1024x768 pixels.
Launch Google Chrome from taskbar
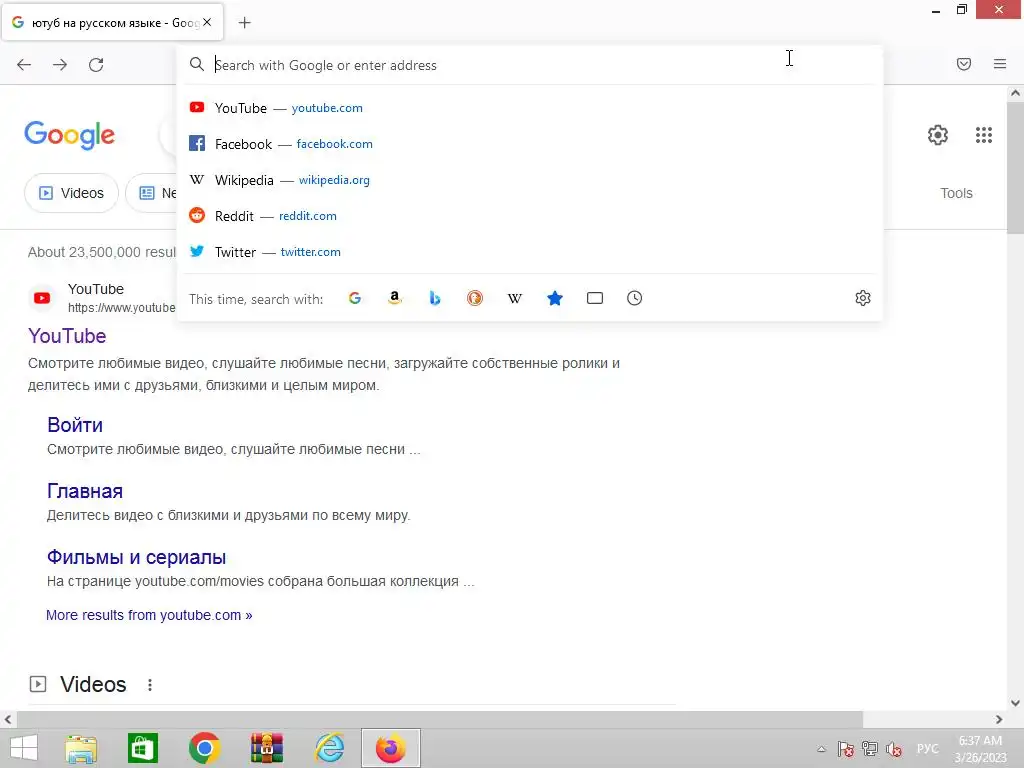[x=204, y=748]
